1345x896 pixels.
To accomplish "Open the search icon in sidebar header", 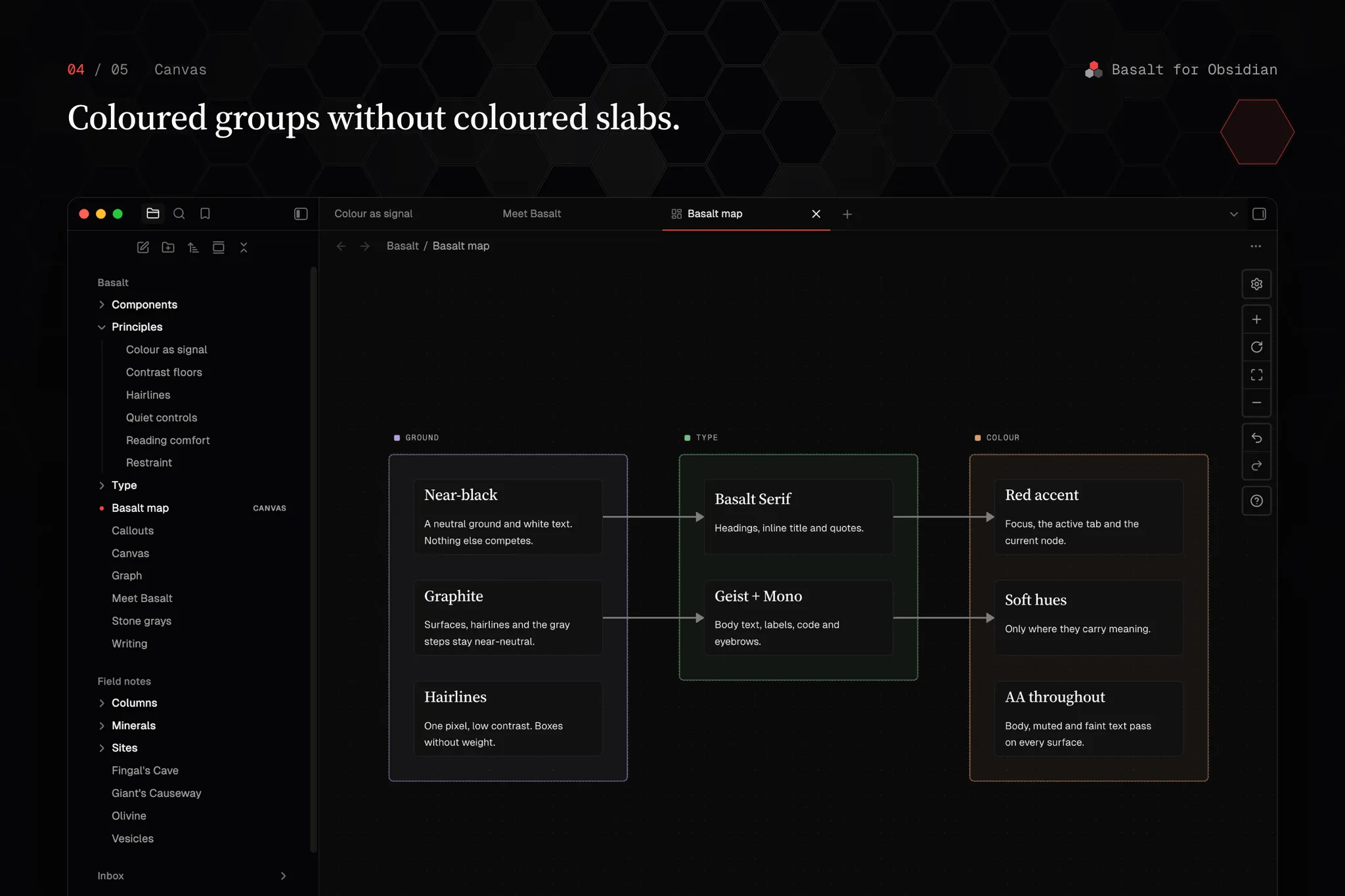I will 179,213.
